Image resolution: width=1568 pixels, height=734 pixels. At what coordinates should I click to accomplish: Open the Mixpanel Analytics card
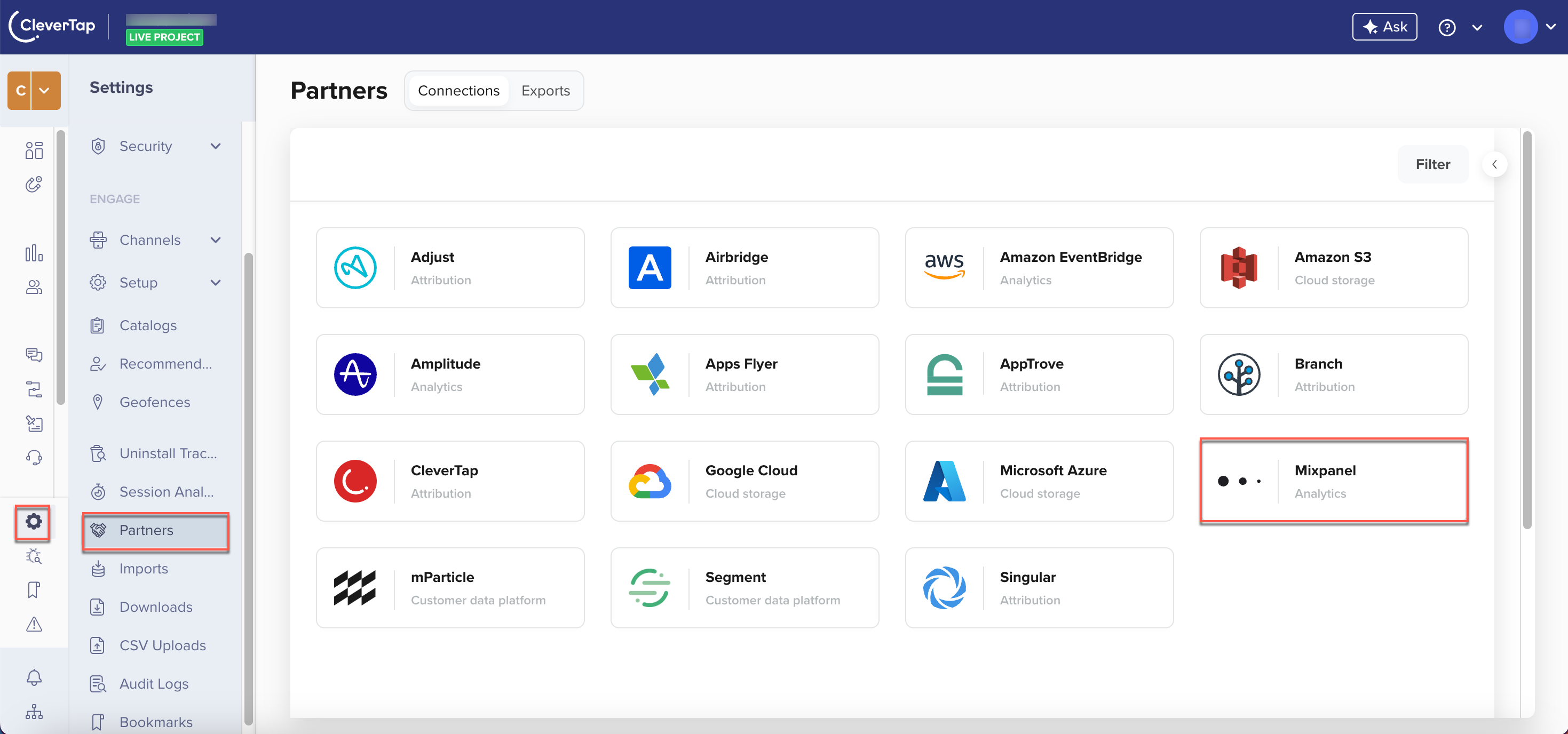click(x=1334, y=481)
